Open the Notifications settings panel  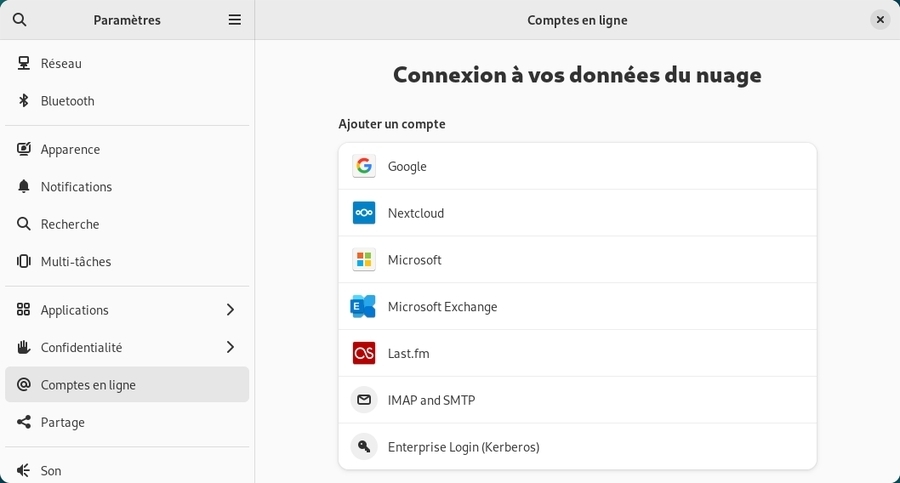click(x=127, y=187)
